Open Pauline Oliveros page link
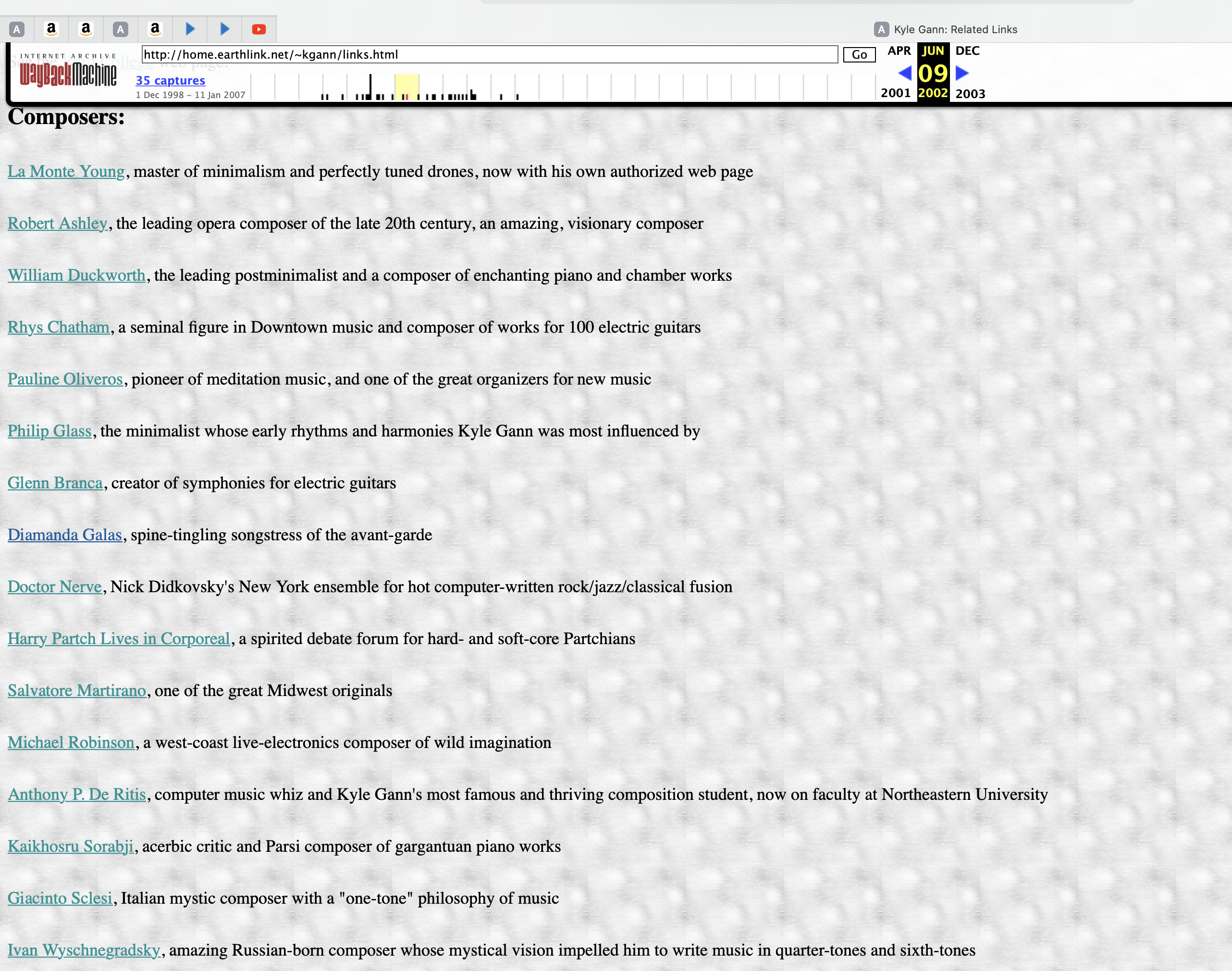Viewport: 1232px width, 971px height. coord(65,379)
